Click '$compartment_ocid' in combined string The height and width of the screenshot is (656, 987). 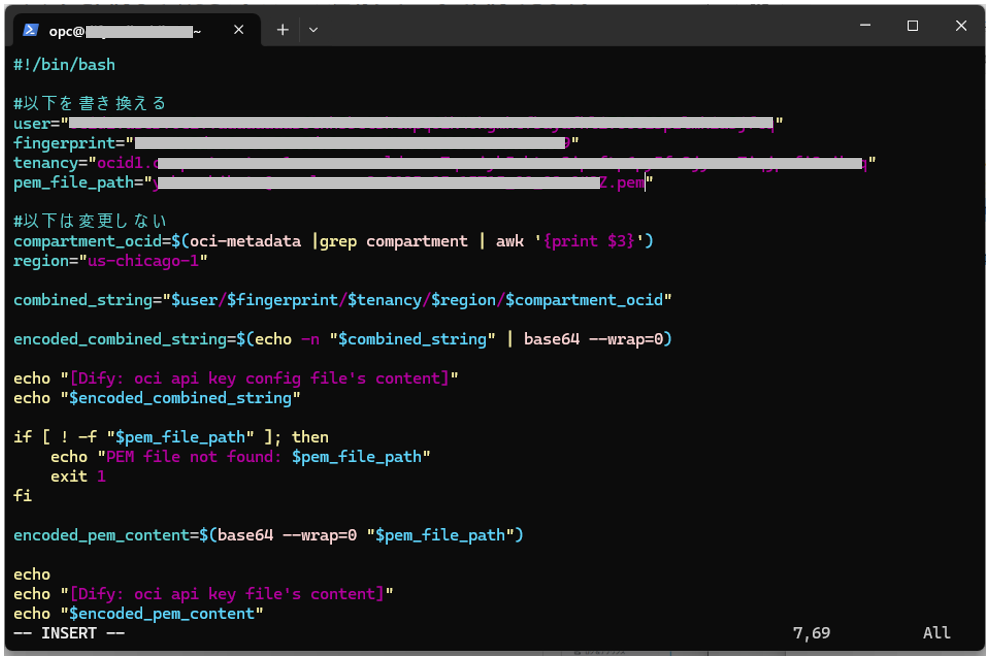point(584,300)
